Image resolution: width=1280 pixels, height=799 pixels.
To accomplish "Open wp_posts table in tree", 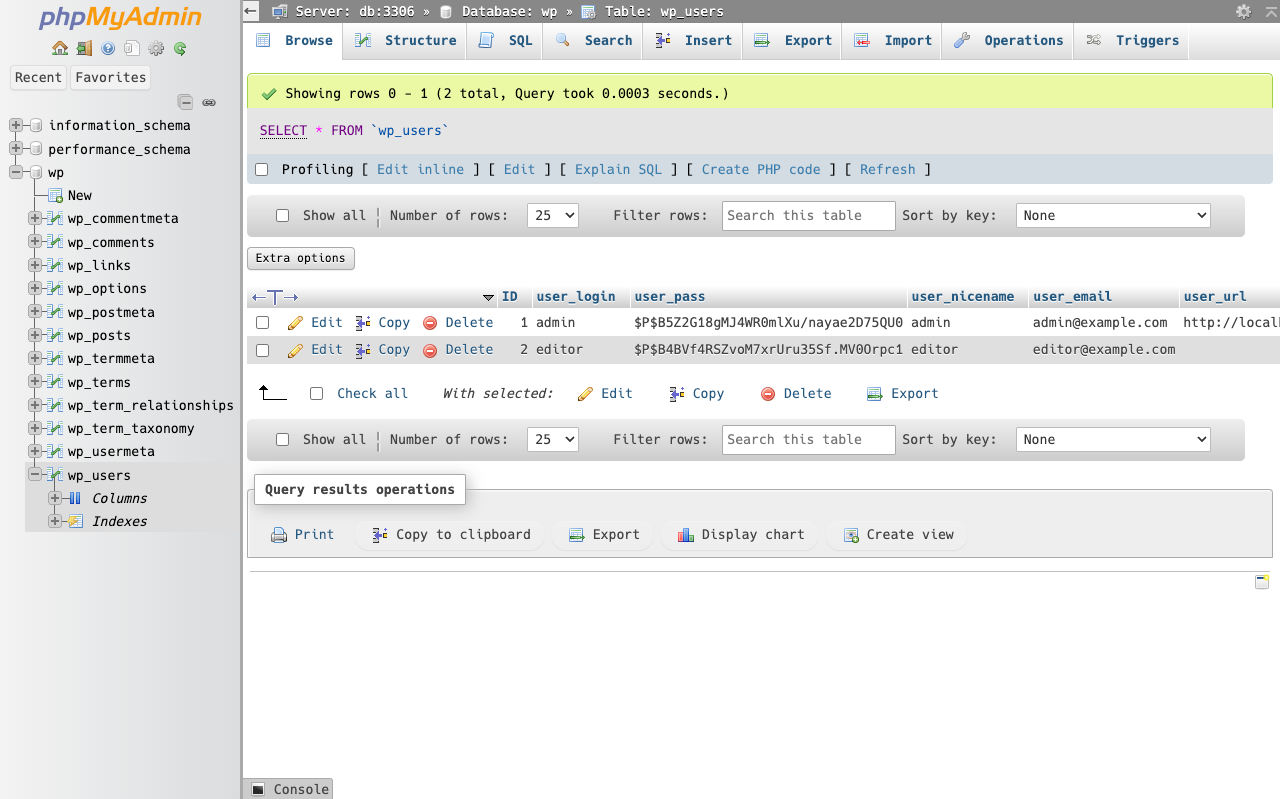I will coord(99,335).
